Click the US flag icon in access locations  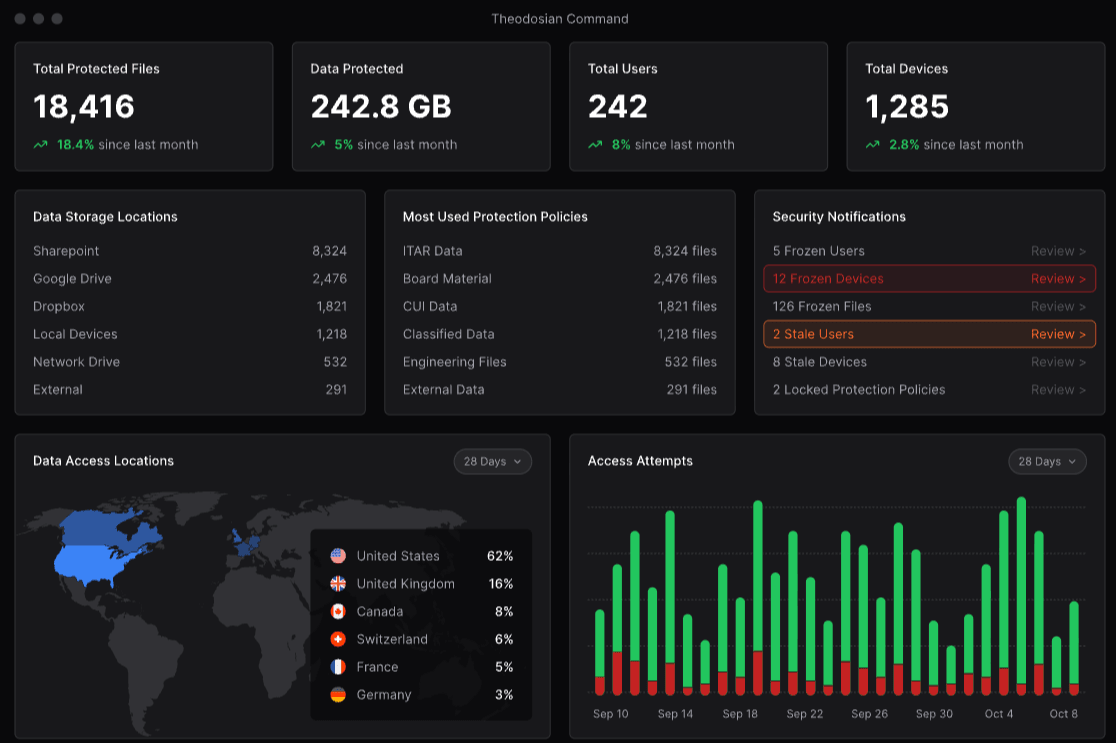(x=337, y=556)
